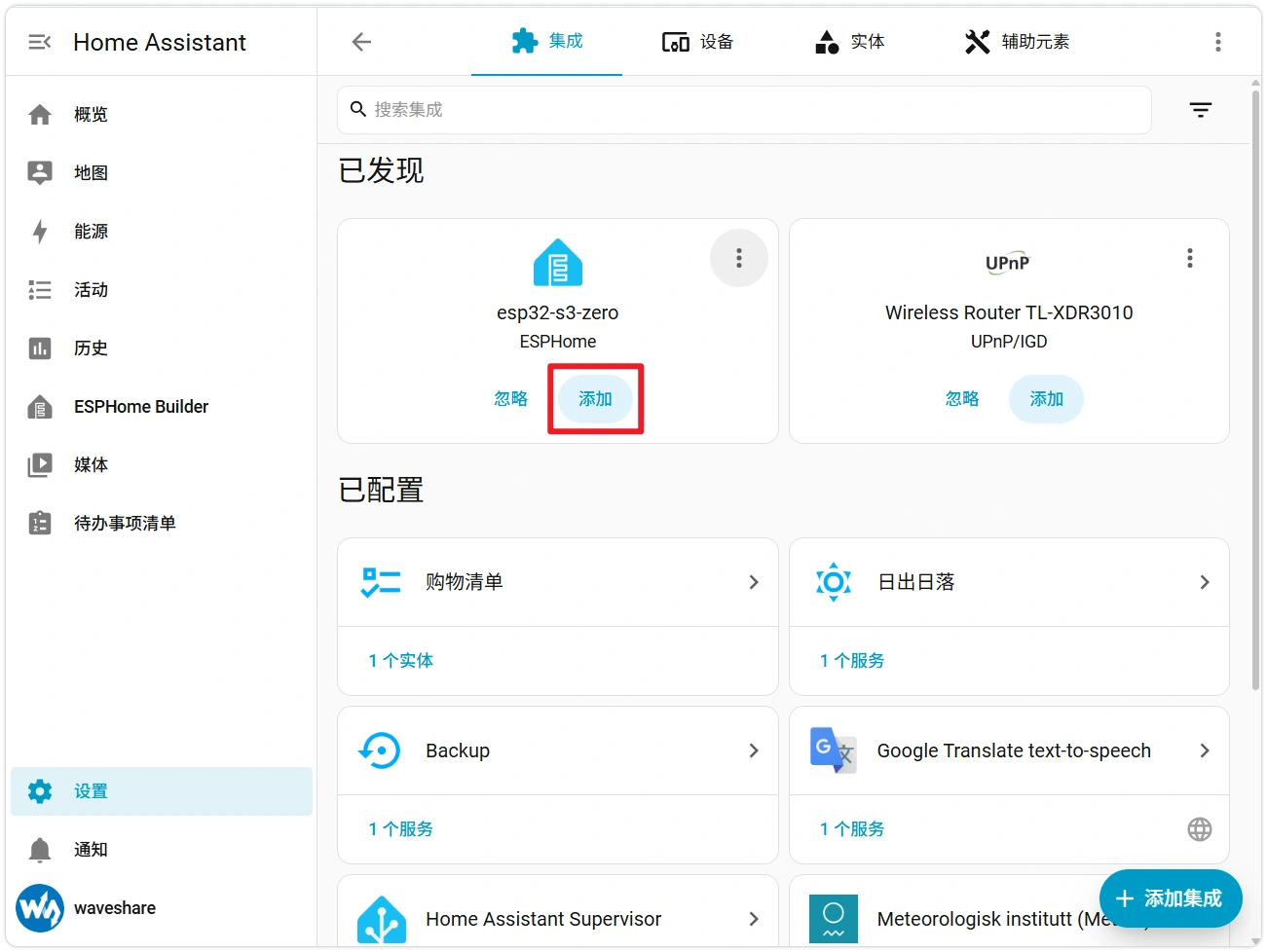Click the 已发现 section heading
The height and width of the screenshot is (952, 1267).
[x=381, y=171]
